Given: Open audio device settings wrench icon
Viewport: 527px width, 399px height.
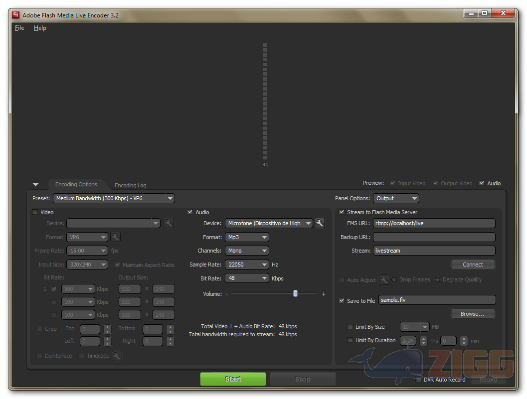Looking at the screenshot, I should click(320, 223).
